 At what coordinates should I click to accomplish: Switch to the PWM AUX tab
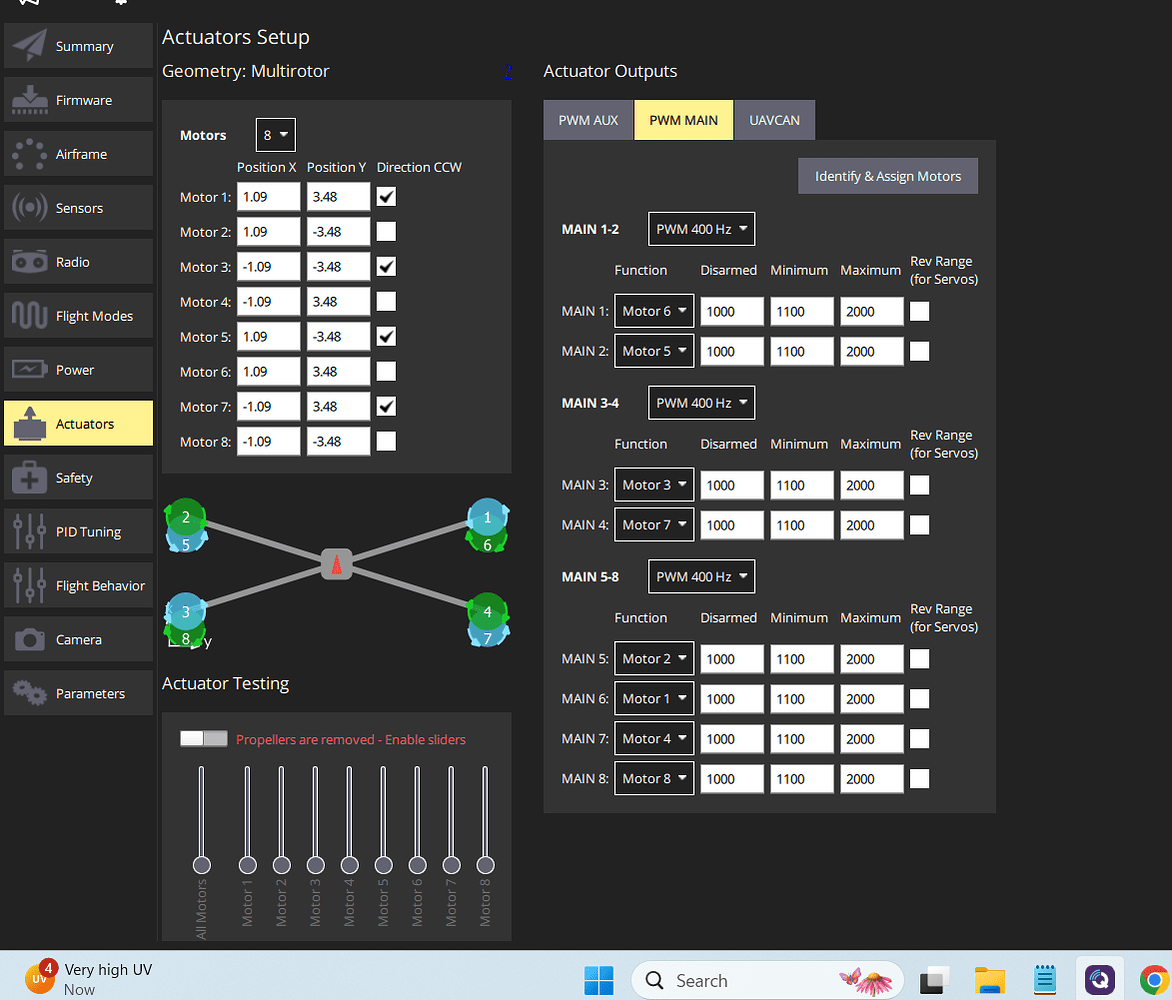point(587,119)
